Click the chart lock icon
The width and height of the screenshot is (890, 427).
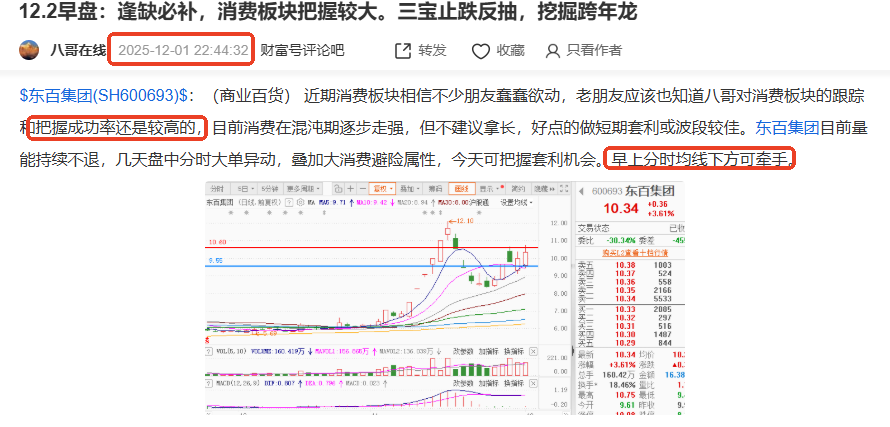pyautogui.click(x=338, y=189)
